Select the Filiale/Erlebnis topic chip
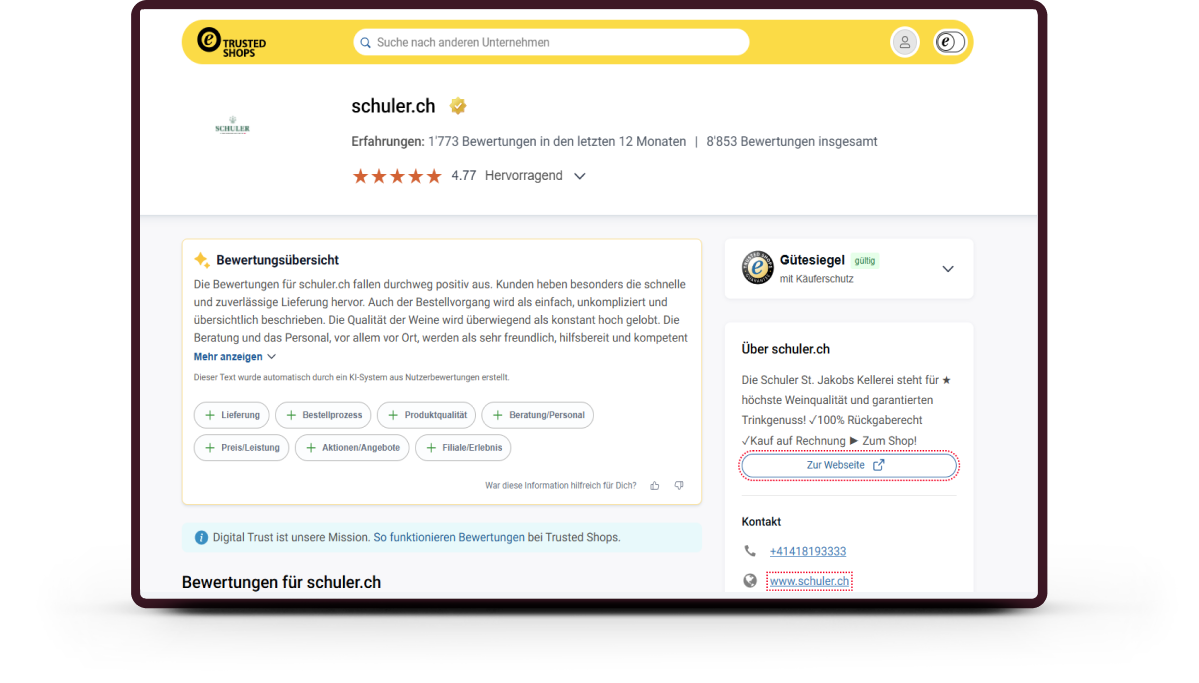1199x683 pixels. pyautogui.click(x=463, y=447)
